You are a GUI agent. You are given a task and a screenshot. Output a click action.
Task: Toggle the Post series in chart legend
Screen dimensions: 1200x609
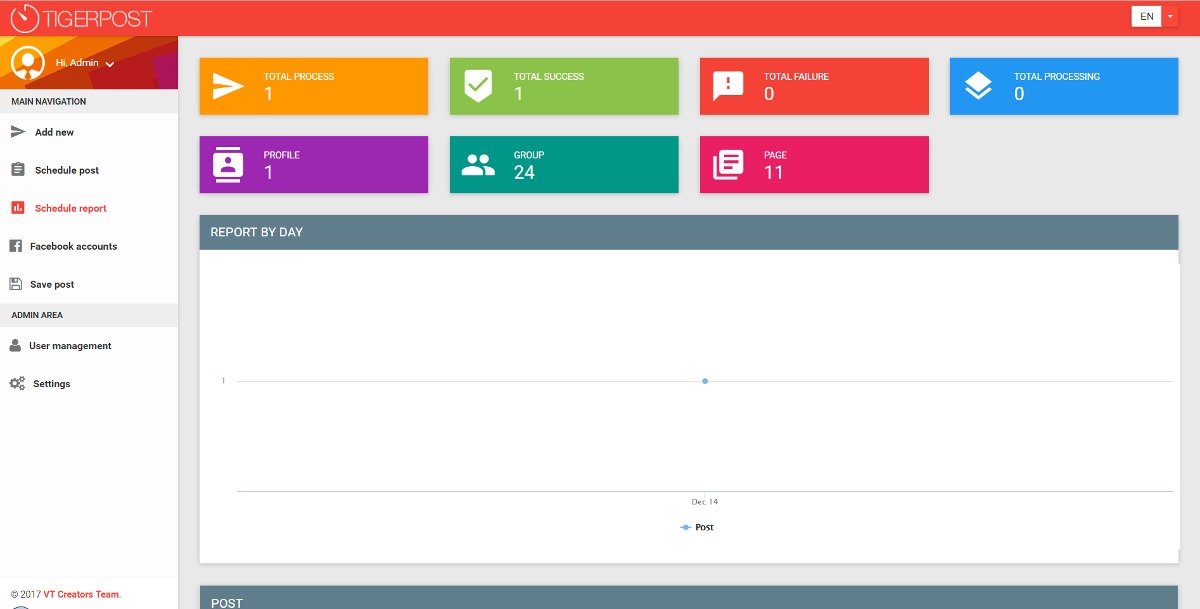click(x=697, y=527)
